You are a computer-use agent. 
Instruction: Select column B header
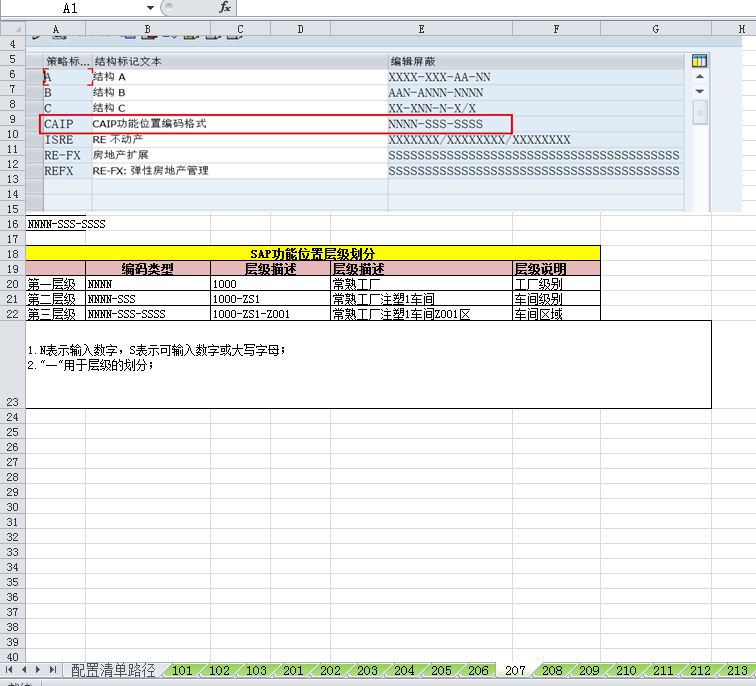tap(148, 29)
